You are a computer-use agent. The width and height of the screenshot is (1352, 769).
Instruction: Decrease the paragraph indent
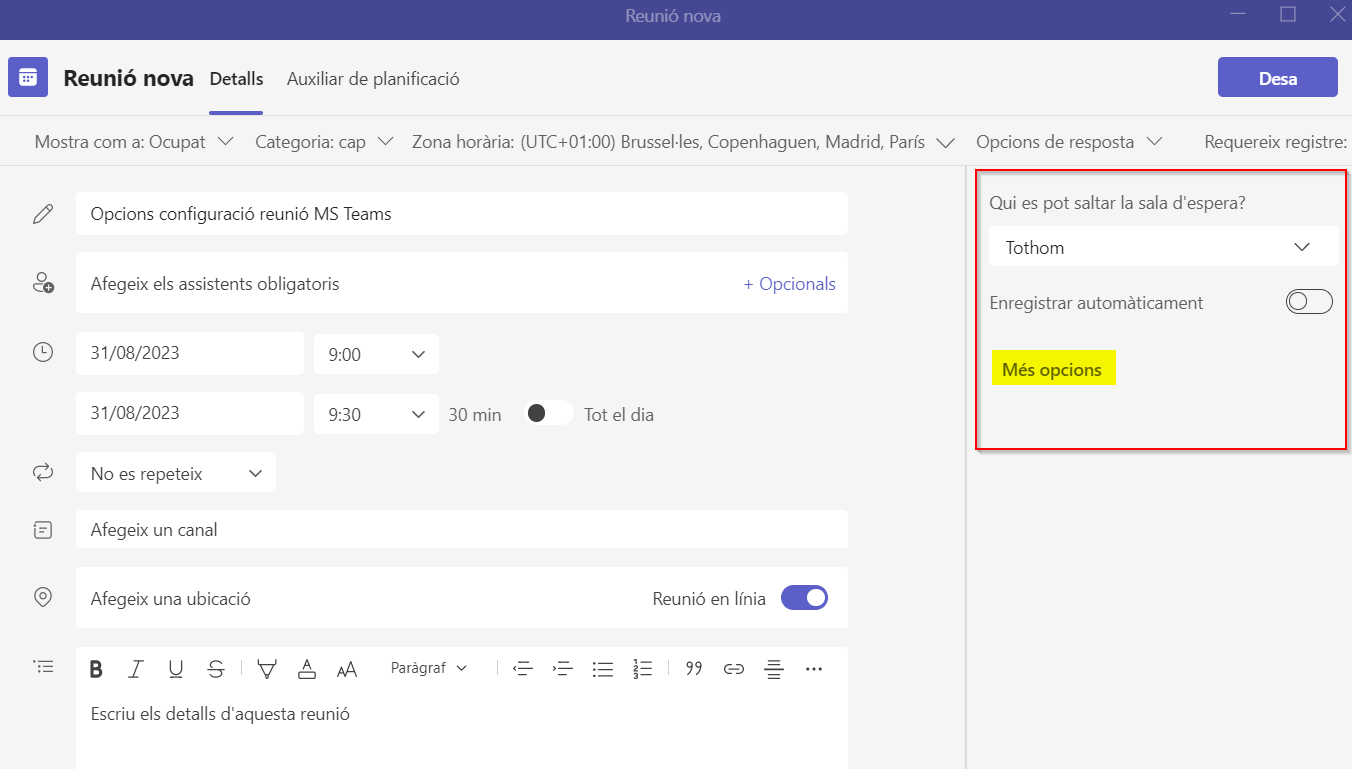[522, 669]
